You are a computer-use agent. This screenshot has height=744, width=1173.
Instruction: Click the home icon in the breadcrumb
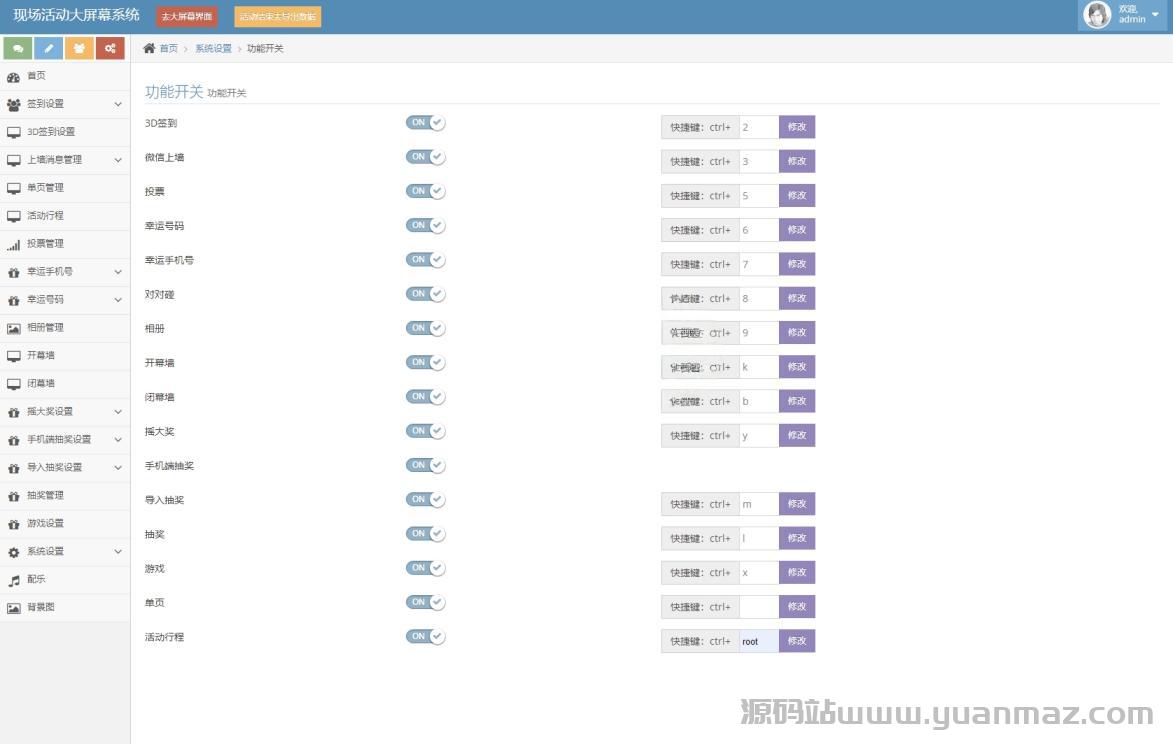(149, 48)
